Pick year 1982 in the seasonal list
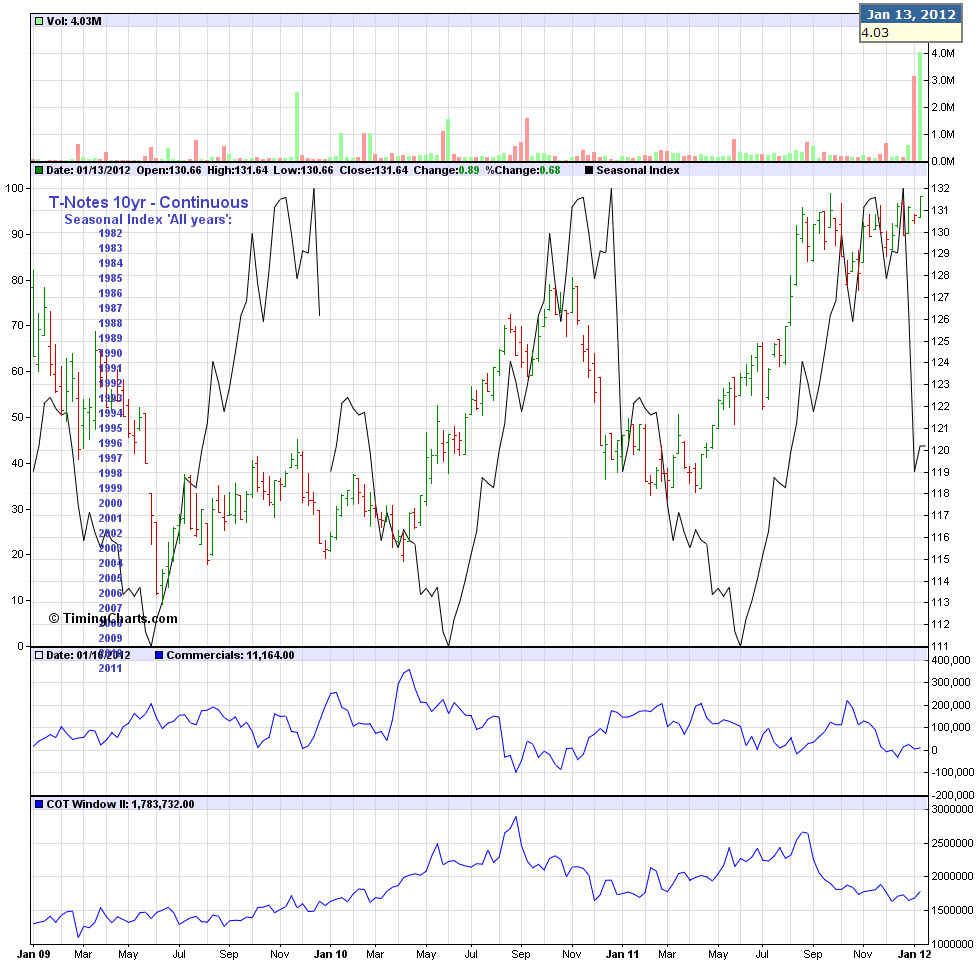Viewport: 976px width, 968px height. coord(111,233)
